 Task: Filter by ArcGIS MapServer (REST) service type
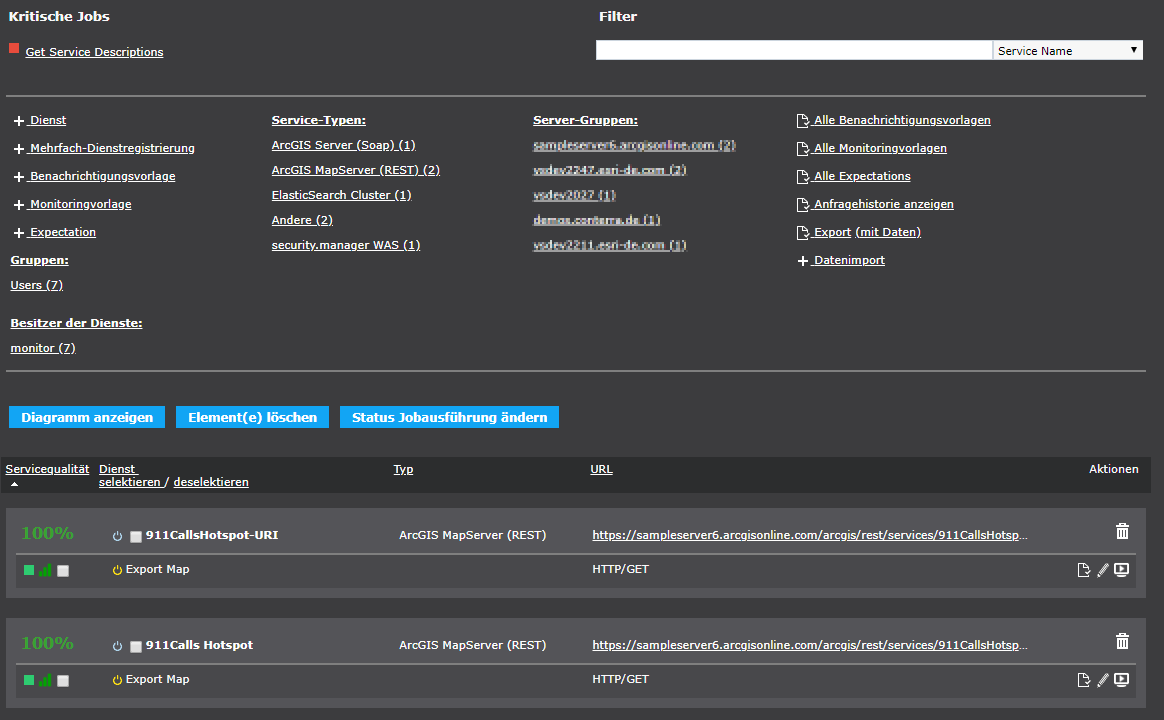355,170
